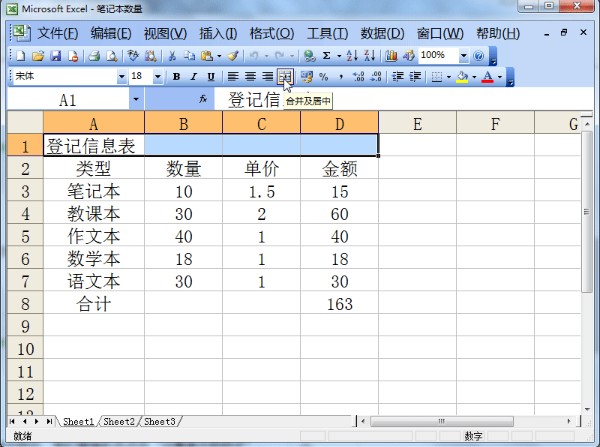Screen dimensions: 600x447
Task: Open the 100% zoom level dropdown
Action: (x=463, y=56)
